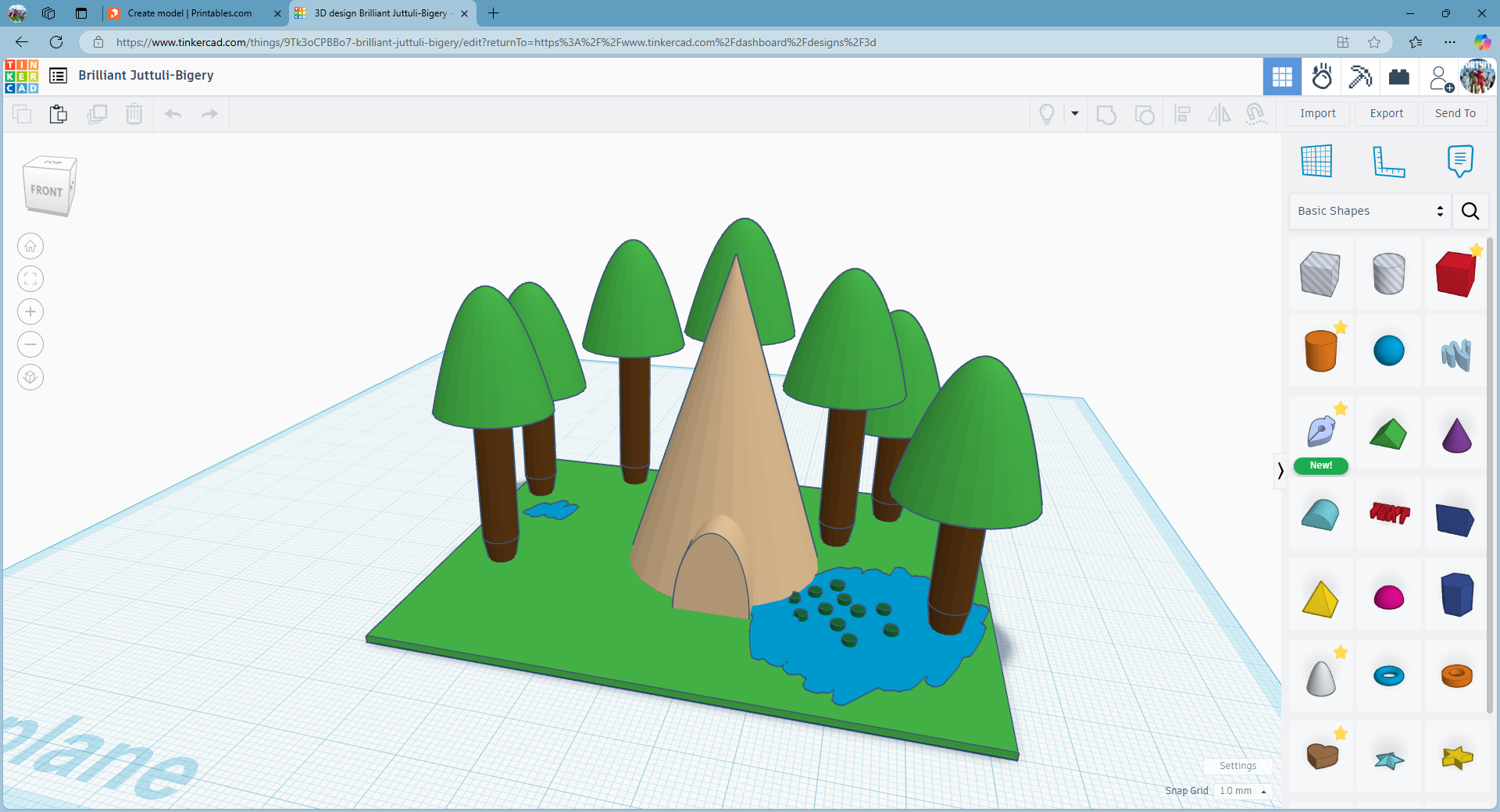Screen dimensions: 1500x812
Task: Click the Send To button
Action: 1455,113
